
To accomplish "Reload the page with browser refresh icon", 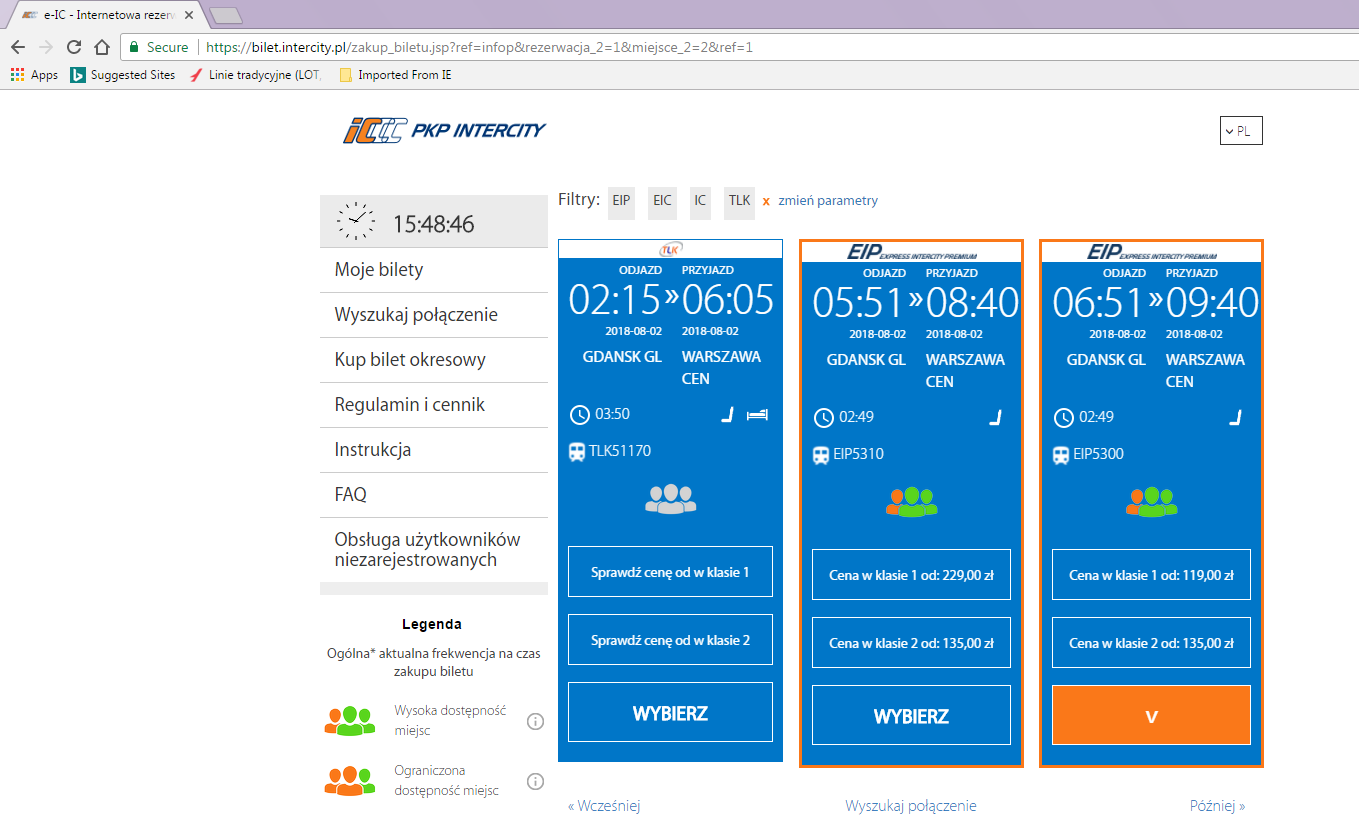I will point(74,47).
